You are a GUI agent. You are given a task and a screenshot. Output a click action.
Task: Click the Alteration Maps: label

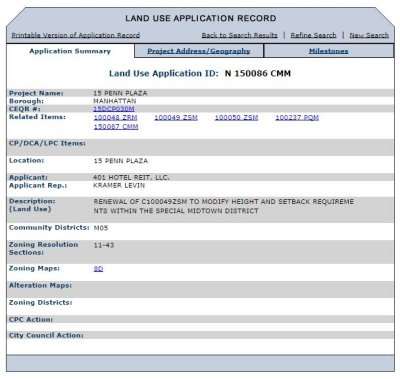[x=40, y=285]
